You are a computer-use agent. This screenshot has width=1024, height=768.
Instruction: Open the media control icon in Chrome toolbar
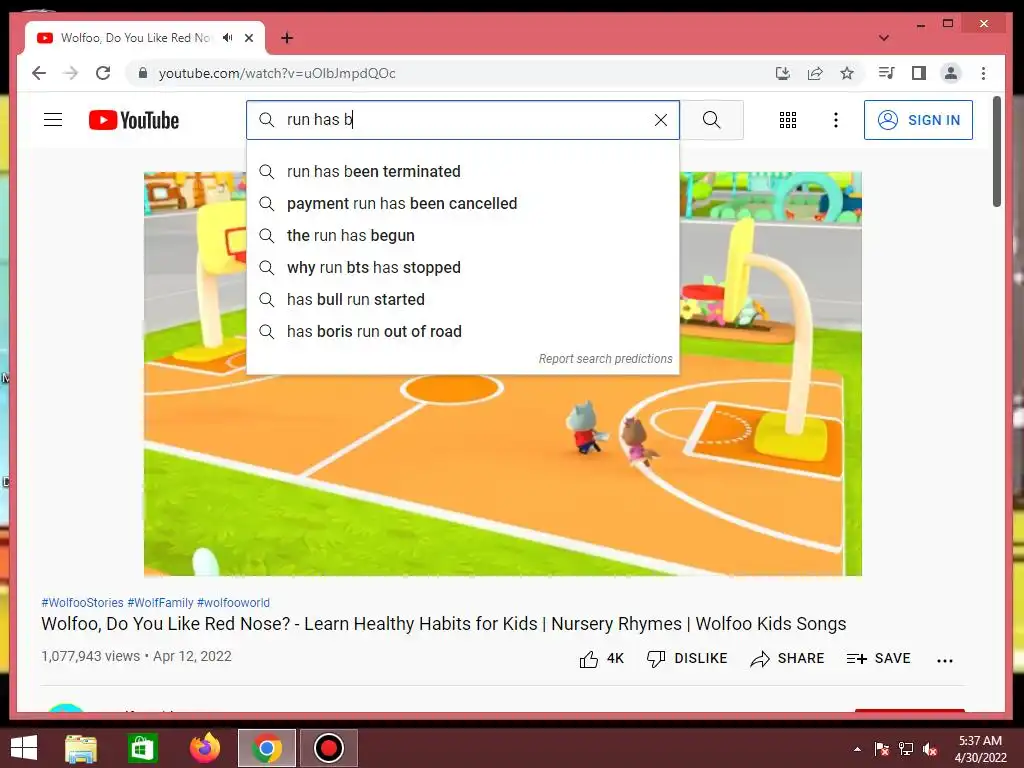pyautogui.click(x=886, y=73)
